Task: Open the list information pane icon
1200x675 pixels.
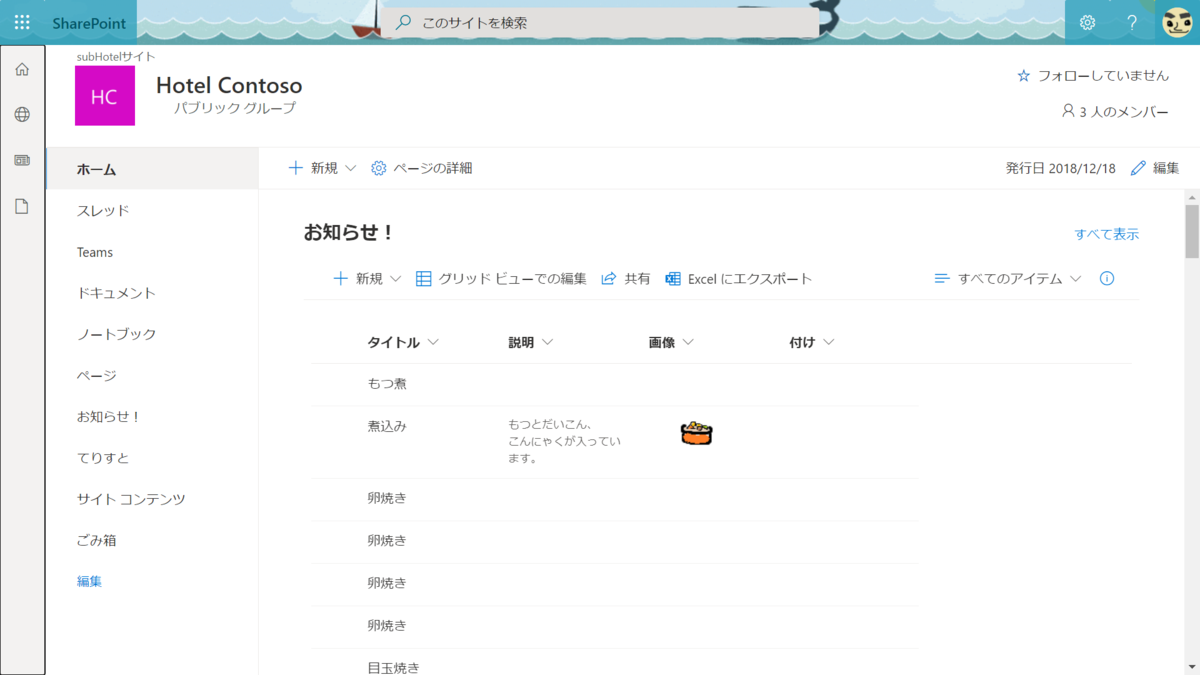Action: (1106, 279)
